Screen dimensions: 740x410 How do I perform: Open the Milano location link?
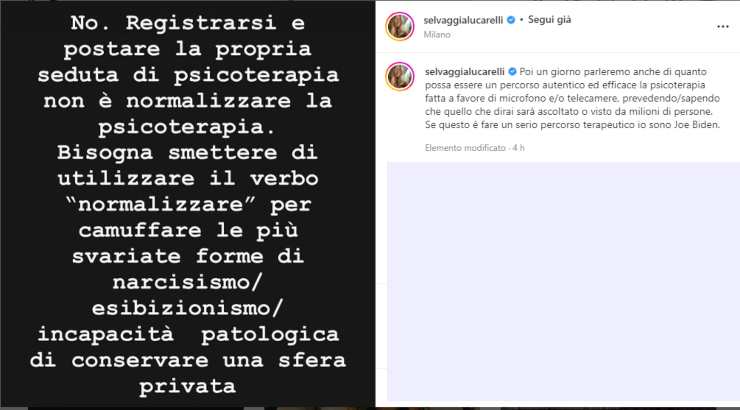(437, 34)
